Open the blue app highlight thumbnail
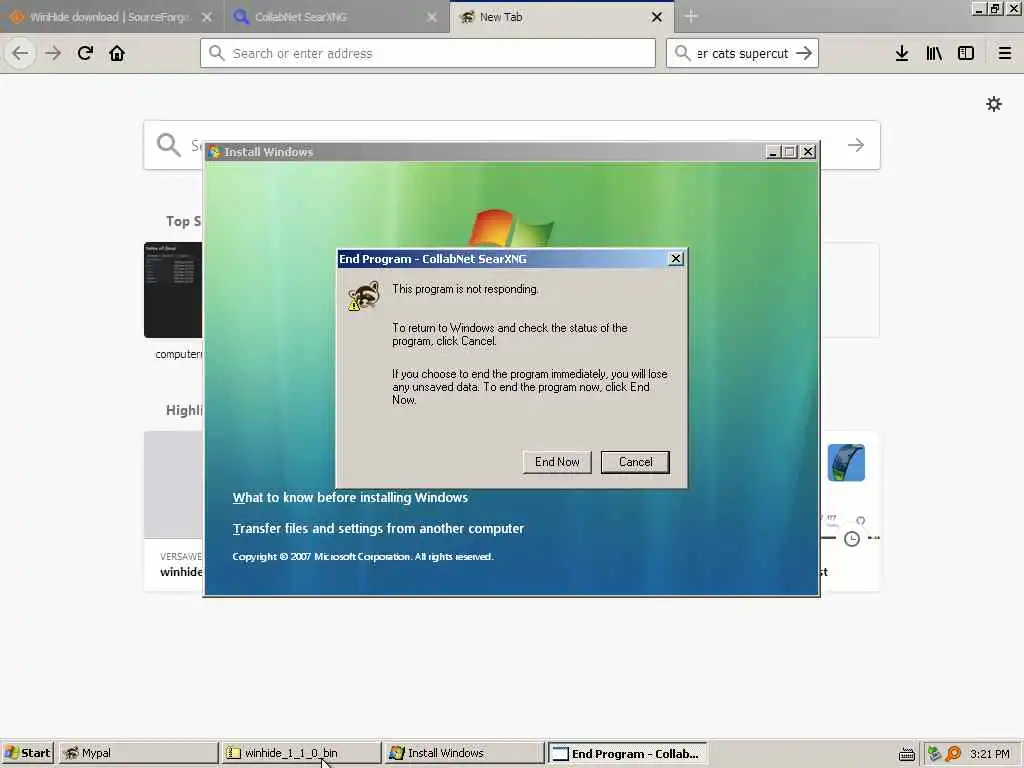This screenshot has height=768, width=1024. click(x=846, y=462)
